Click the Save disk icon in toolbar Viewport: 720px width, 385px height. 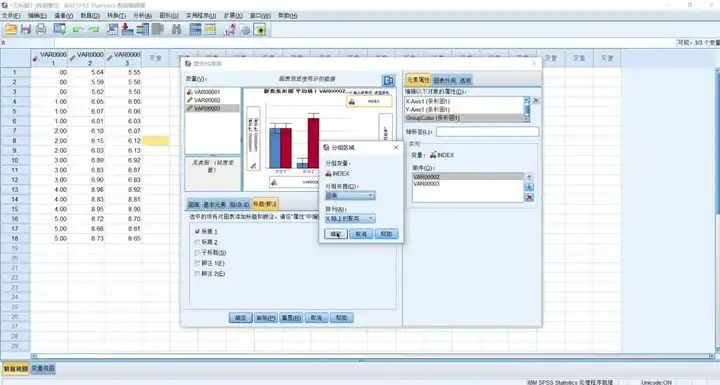[x=26, y=30]
